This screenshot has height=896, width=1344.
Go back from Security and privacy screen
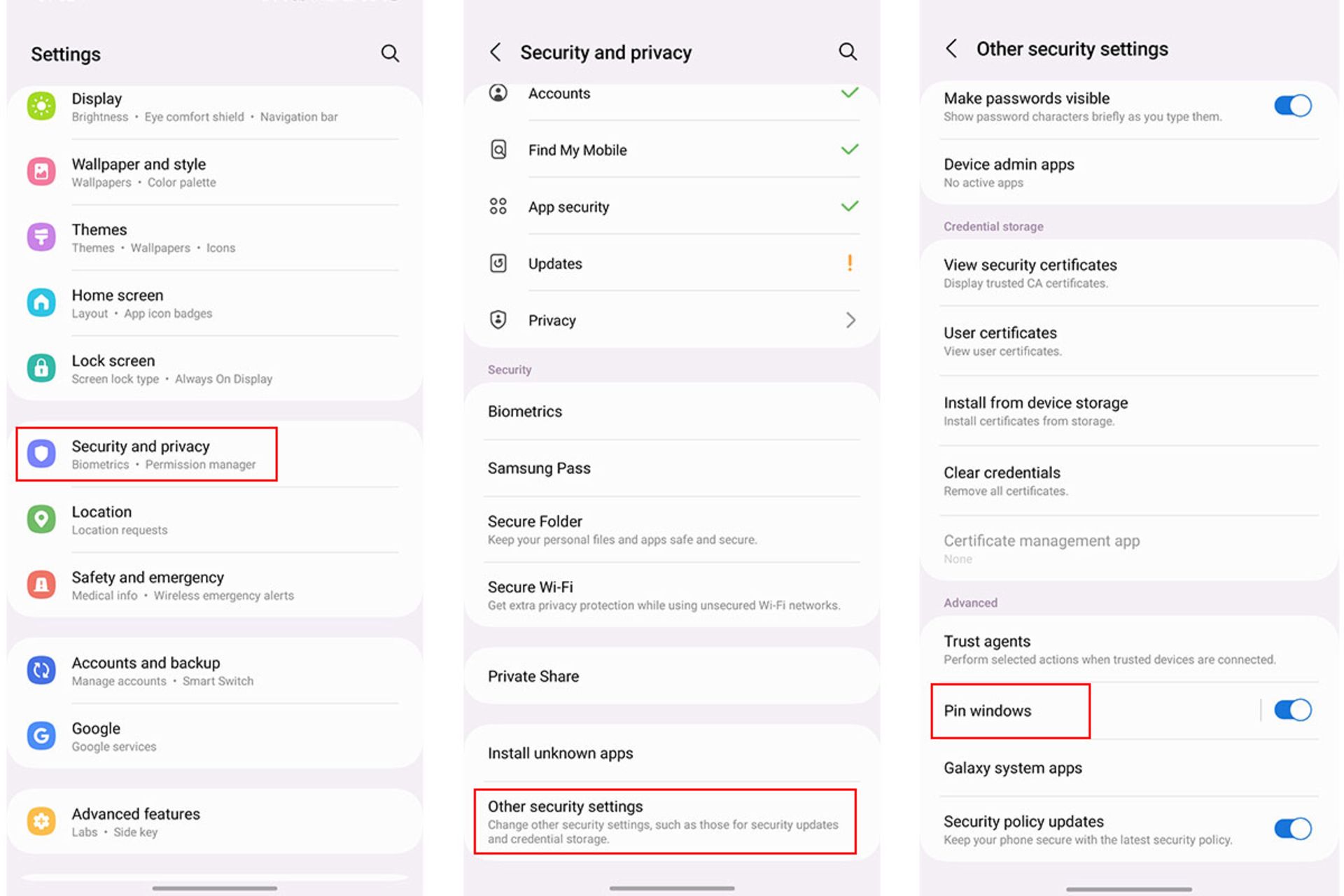coord(496,52)
